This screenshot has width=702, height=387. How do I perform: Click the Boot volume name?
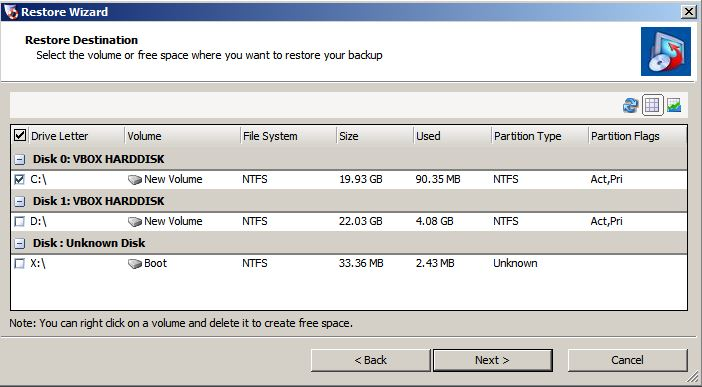(155, 263)
